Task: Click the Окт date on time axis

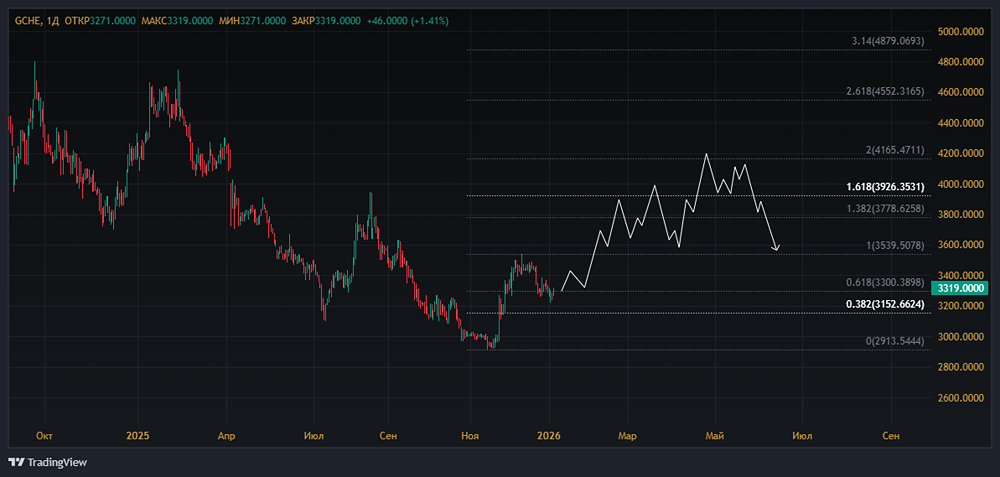Action: tap(44, 436)
